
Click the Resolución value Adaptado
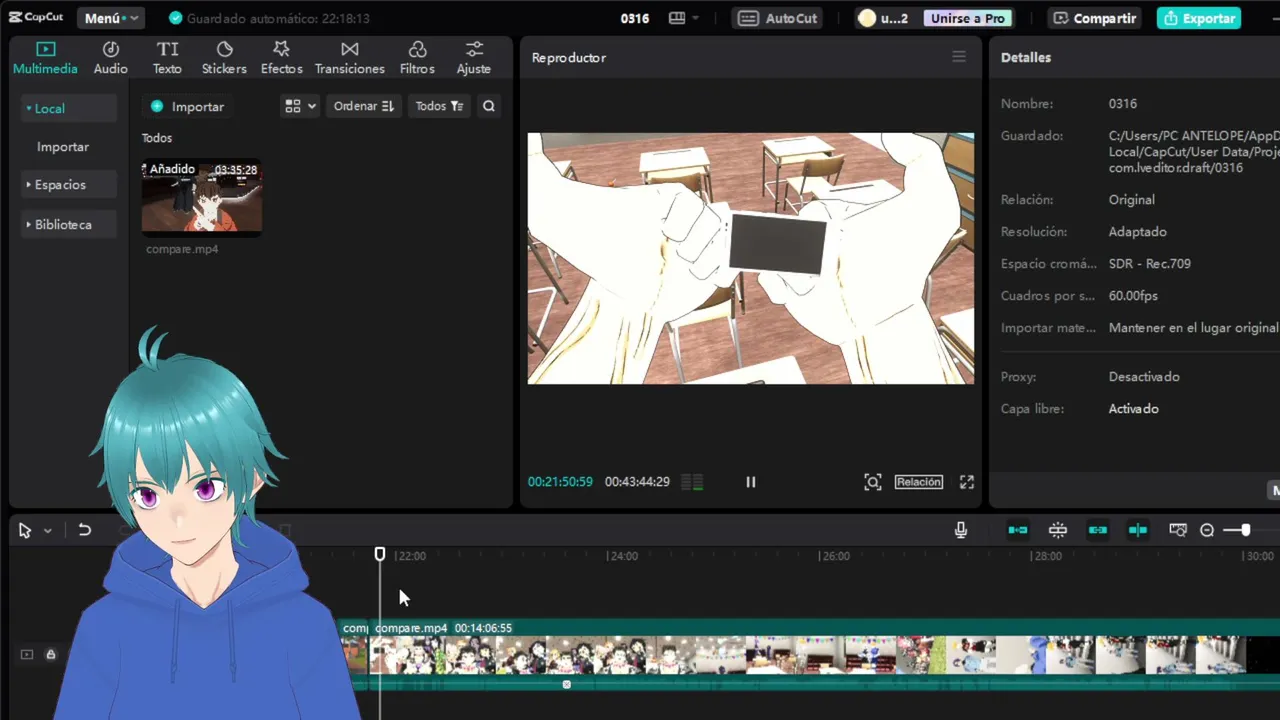1138,232
